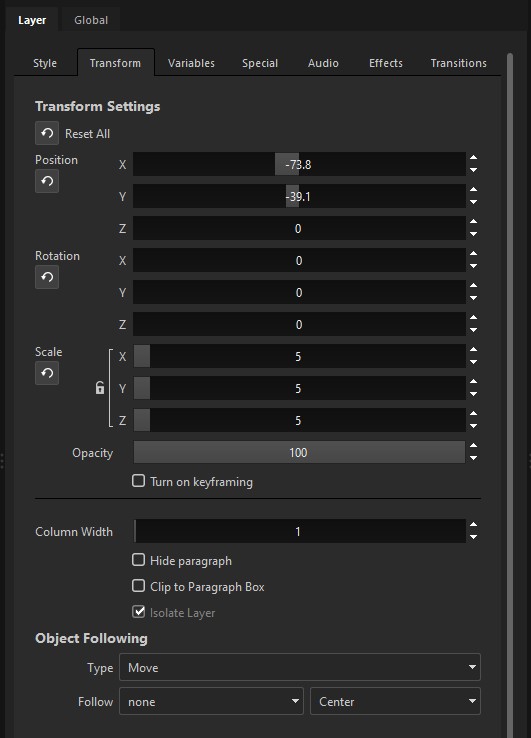The width and height of the screenshot is (531, 738).
Task: Open the Effects tab
Action: pyautogui.click(x=386, y=63)
